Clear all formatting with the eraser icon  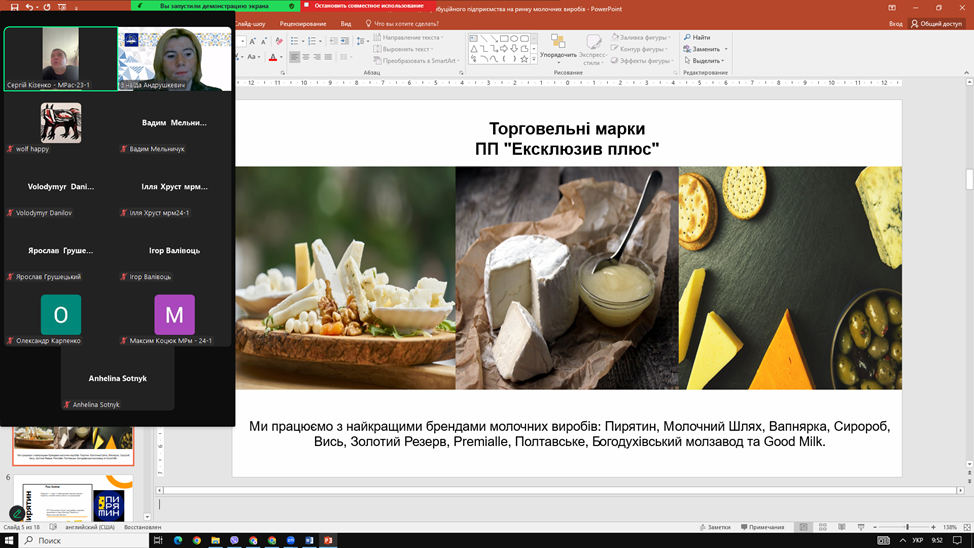click(279, 41)
